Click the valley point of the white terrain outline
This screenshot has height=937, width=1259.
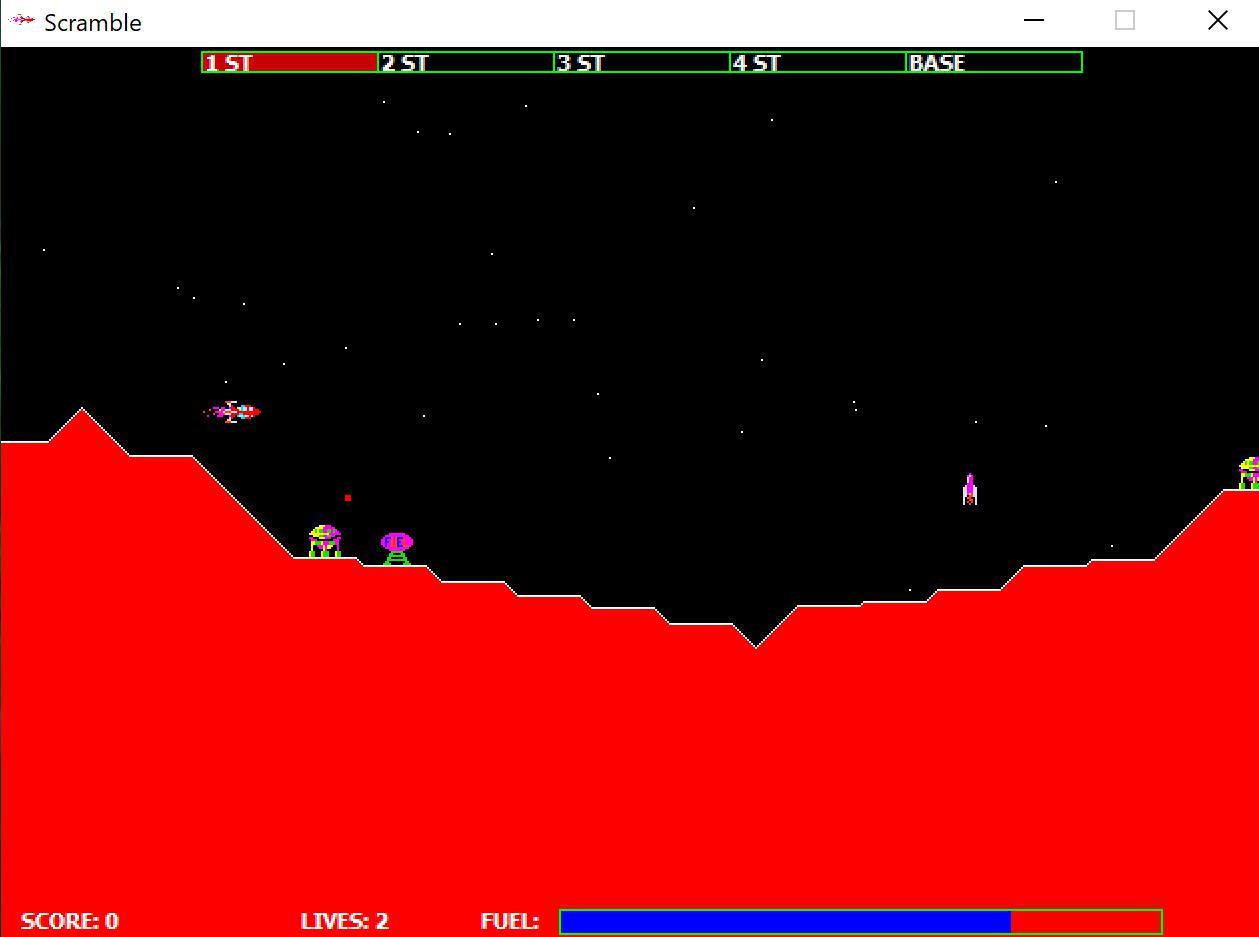(755, 645)
